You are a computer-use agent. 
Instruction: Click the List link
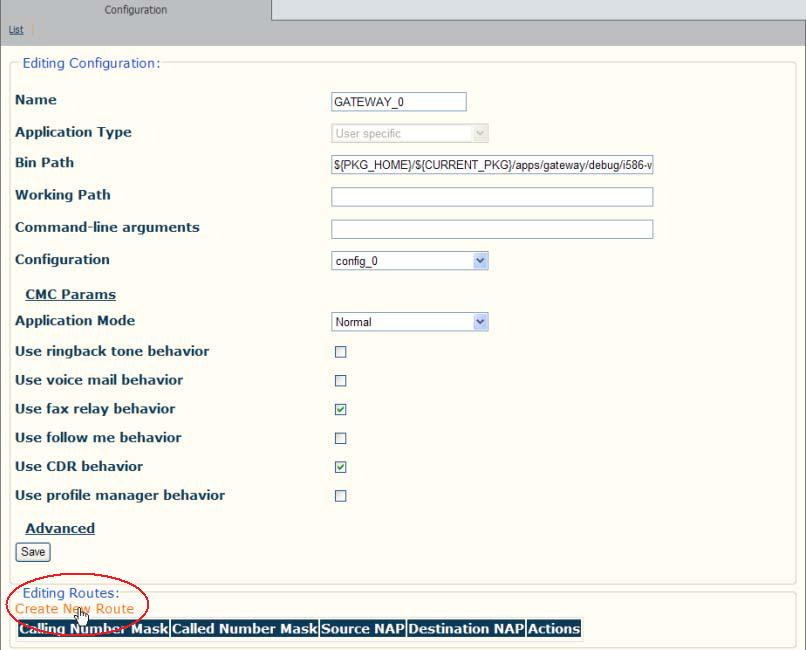point(16,30)
